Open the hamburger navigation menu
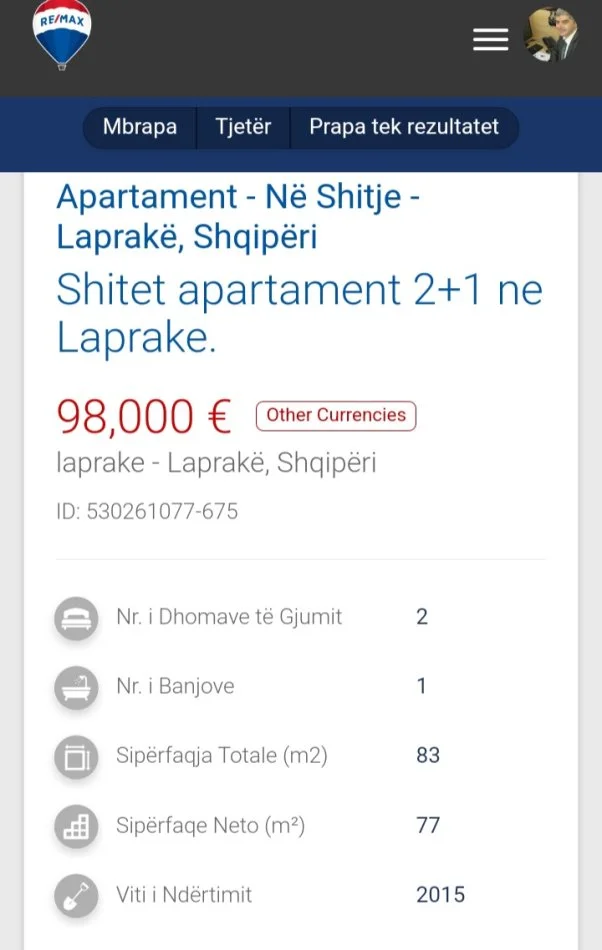Viewport: 602px width, 950px height. (x=490, y=39)
